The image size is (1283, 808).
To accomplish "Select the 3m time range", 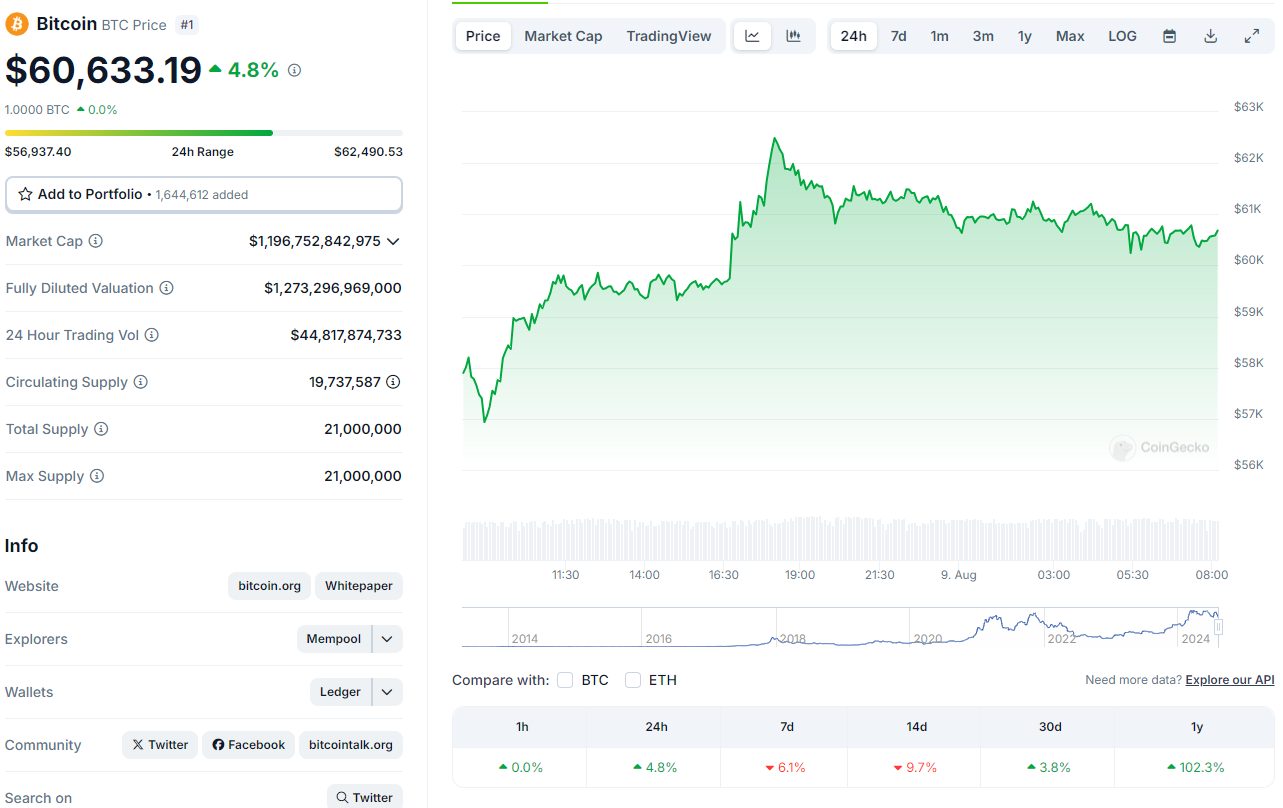I will (x=983, y=36).
